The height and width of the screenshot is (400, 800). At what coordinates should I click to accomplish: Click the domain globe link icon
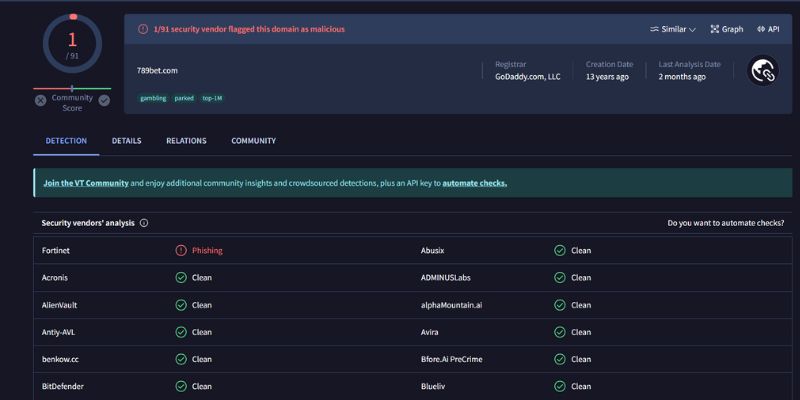click(x=763, y=70)
